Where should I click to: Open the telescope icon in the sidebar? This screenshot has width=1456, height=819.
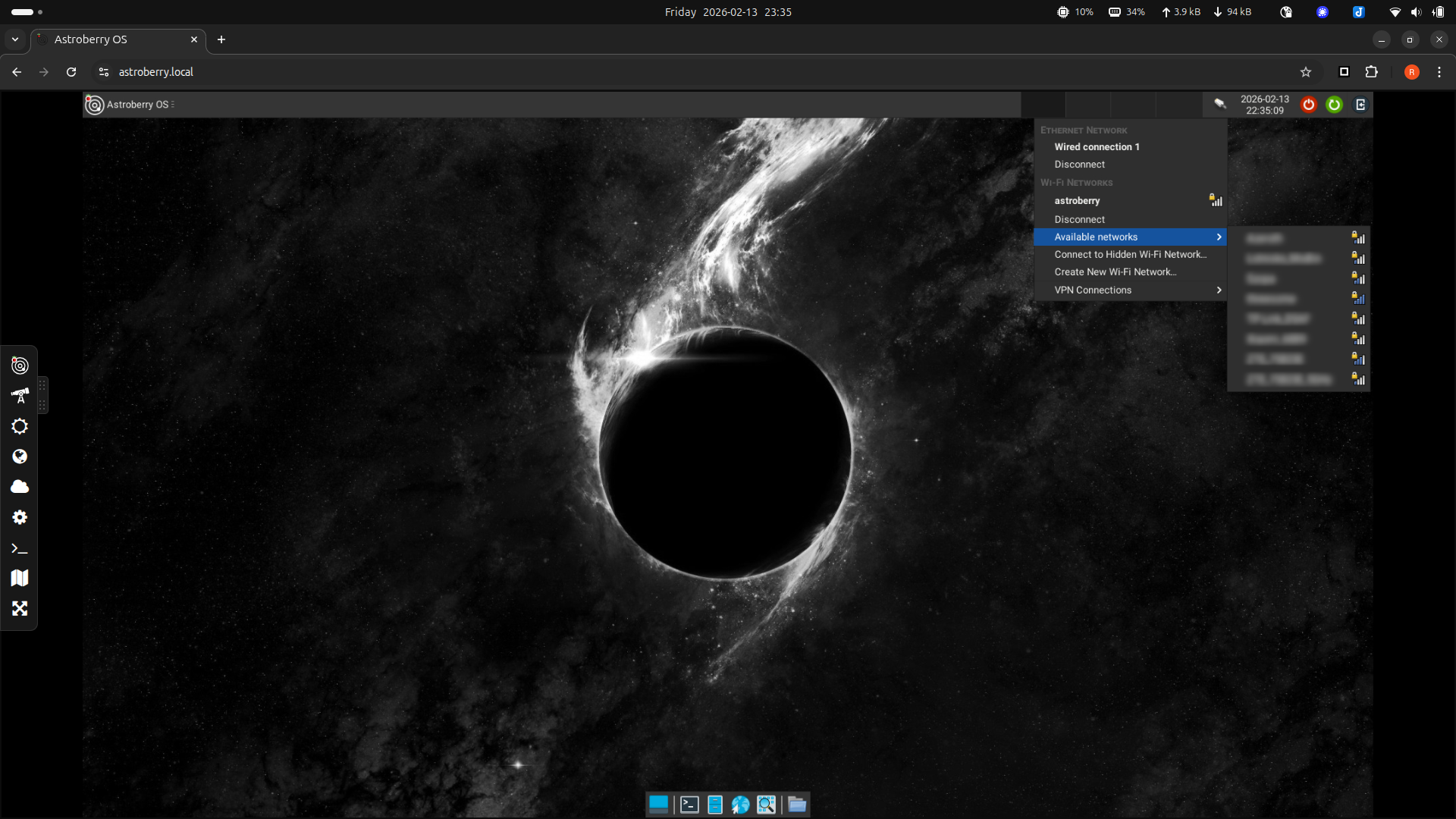(20, 396)
